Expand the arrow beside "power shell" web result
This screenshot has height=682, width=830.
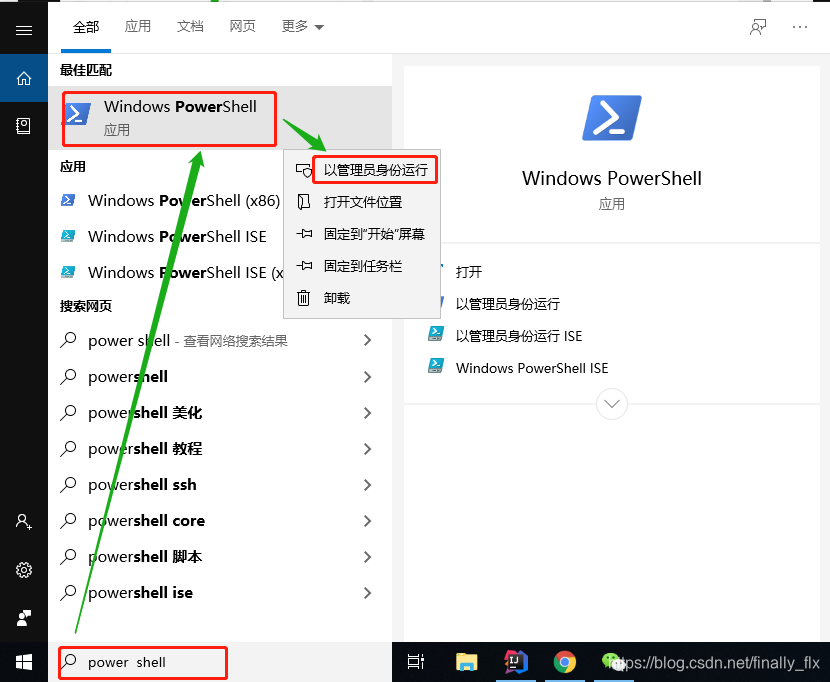click(x=367, y=340)
